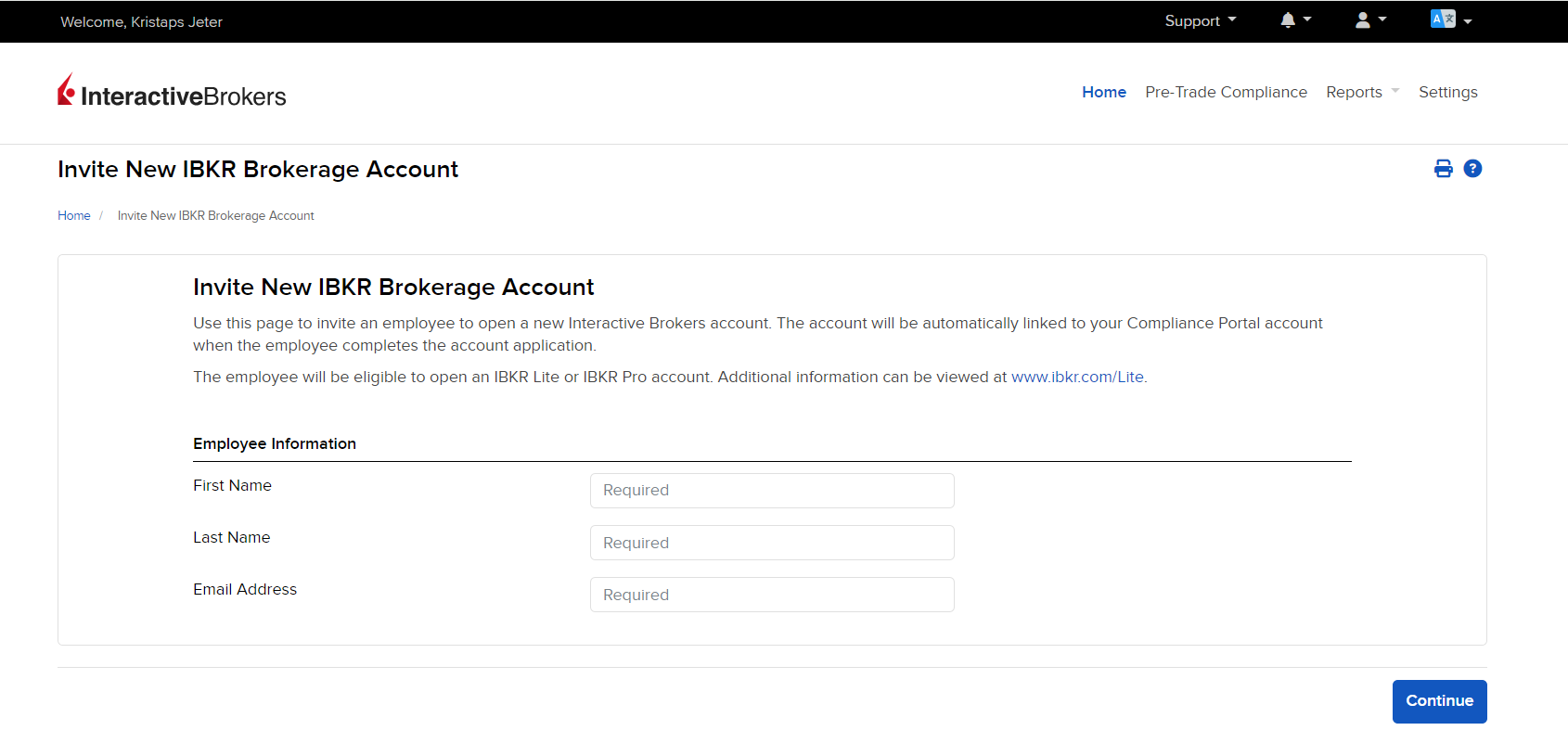Click the 'First Name' label

pyautogui.click(x=232, y=485)
